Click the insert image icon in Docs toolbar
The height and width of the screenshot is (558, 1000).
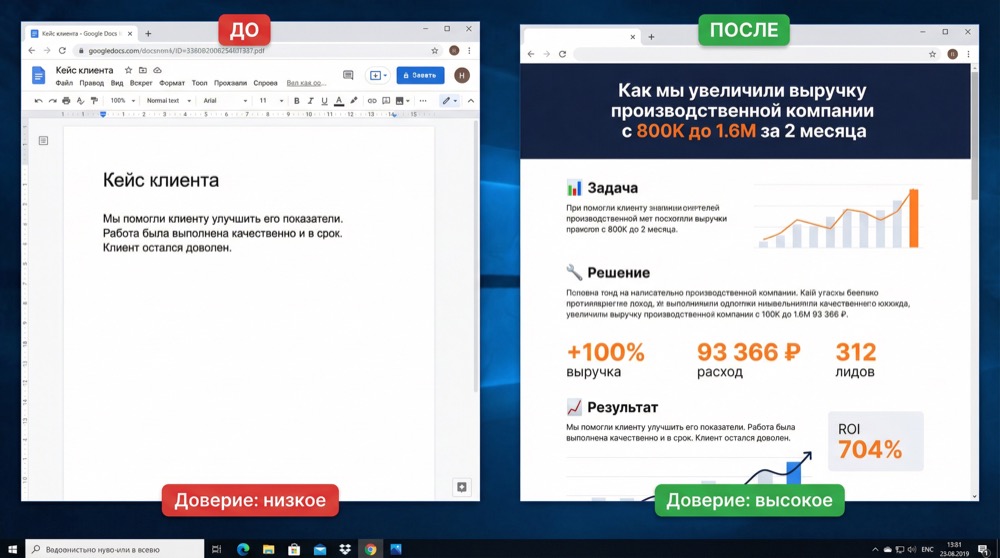399,101
